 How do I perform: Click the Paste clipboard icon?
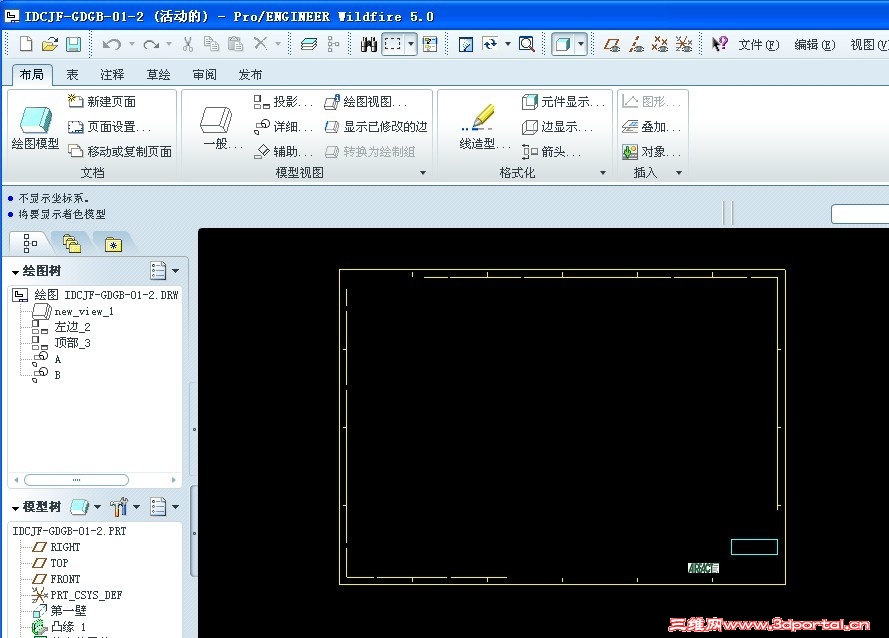pyautogui.click(x=235, y=44)
